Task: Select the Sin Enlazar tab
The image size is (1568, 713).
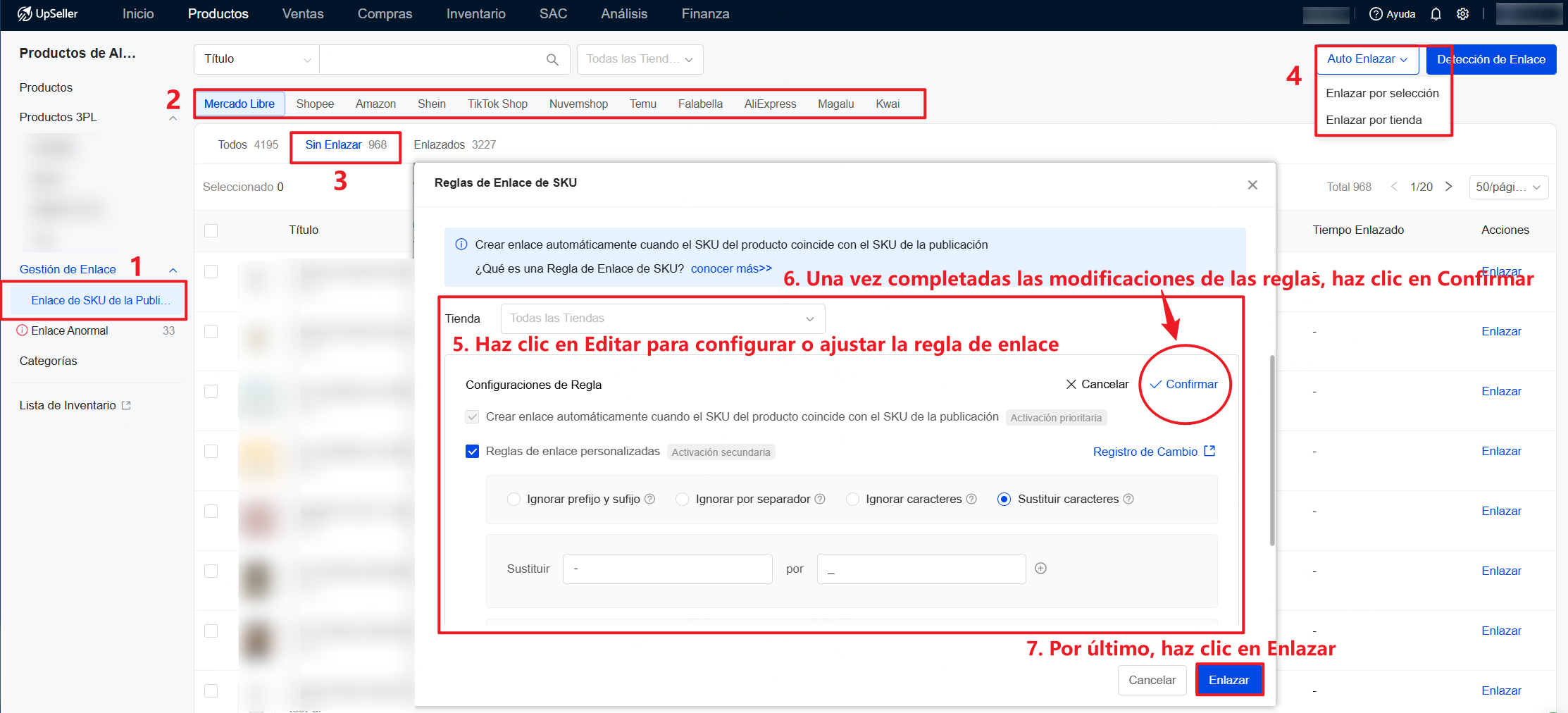Action: (x=346, y=144)
